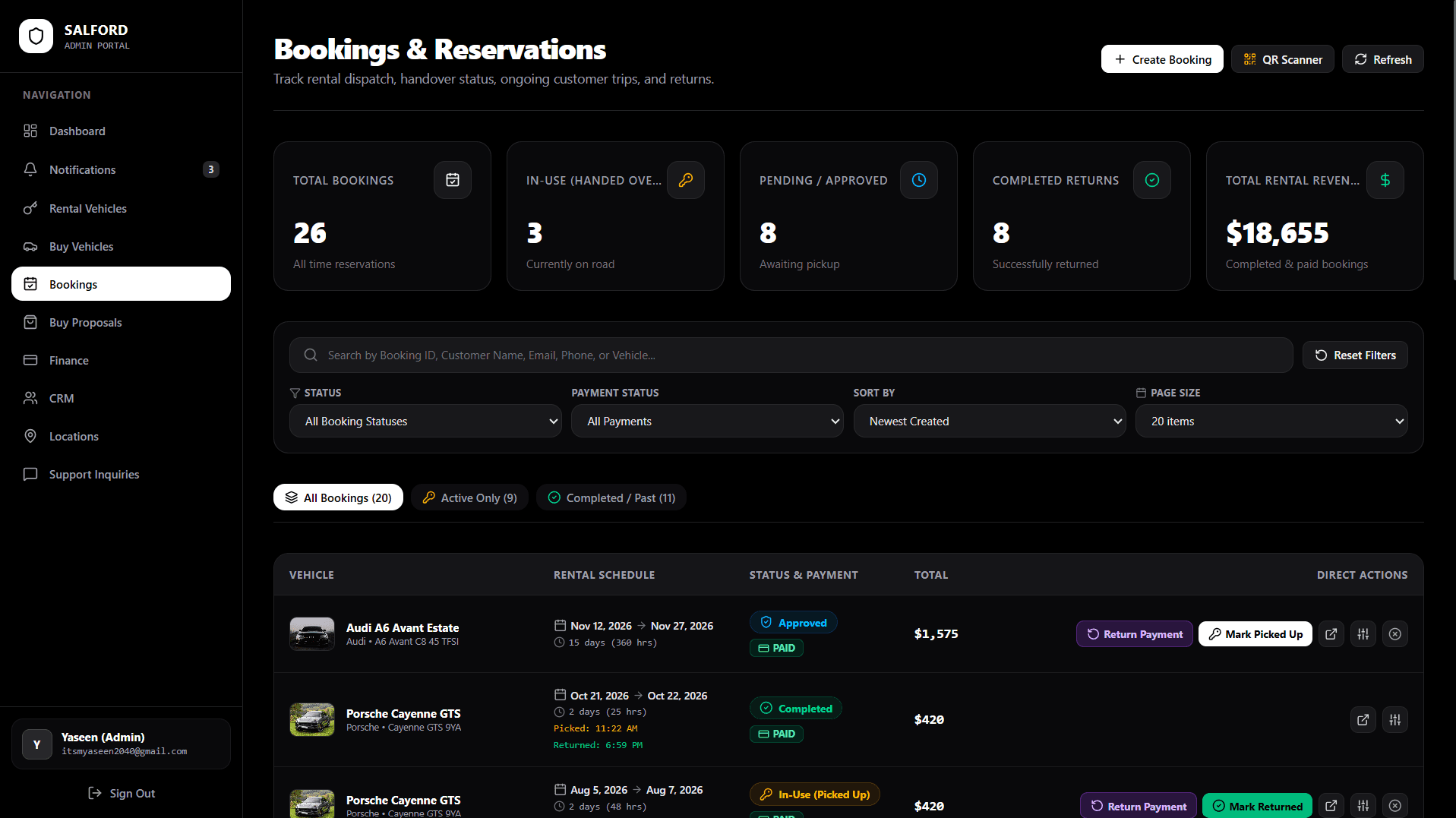Viewport: 1456px width, 818px height.
Task: Mark the Audi A6 booking Picked Up
Action: pyautogui.click(x=1255, y=634)
